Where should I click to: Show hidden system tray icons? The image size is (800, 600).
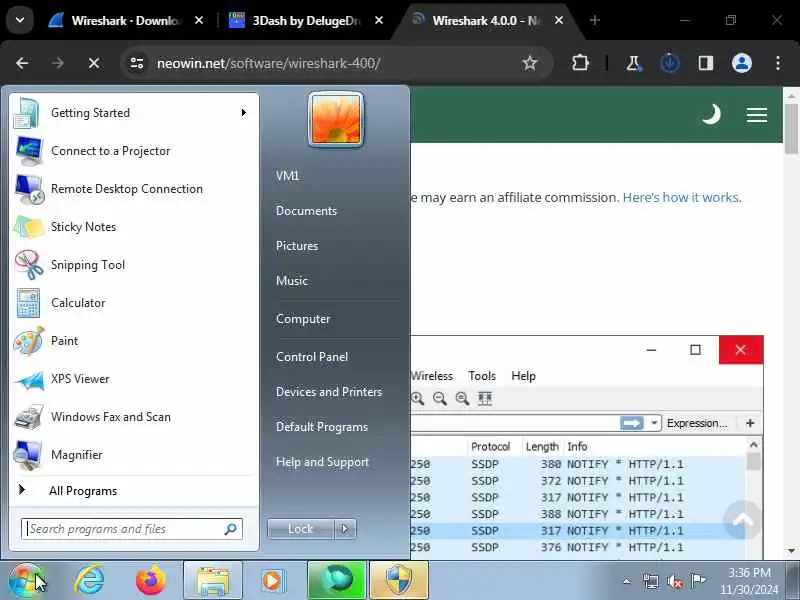coord(627,581)
